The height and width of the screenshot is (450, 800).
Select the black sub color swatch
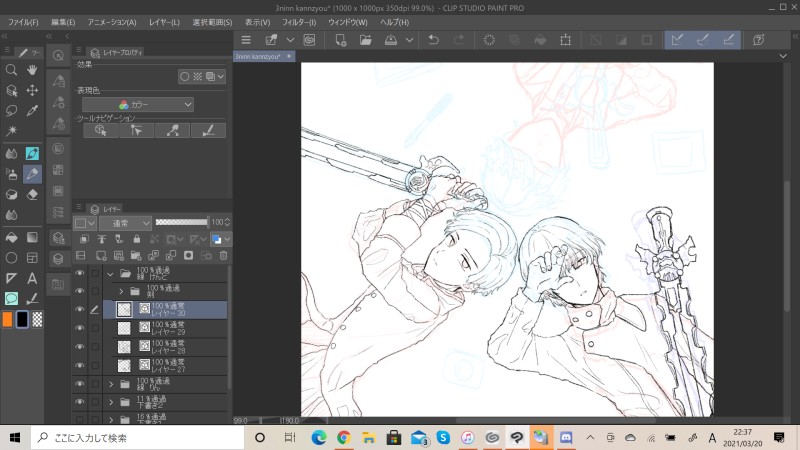[x=22, y=319]
